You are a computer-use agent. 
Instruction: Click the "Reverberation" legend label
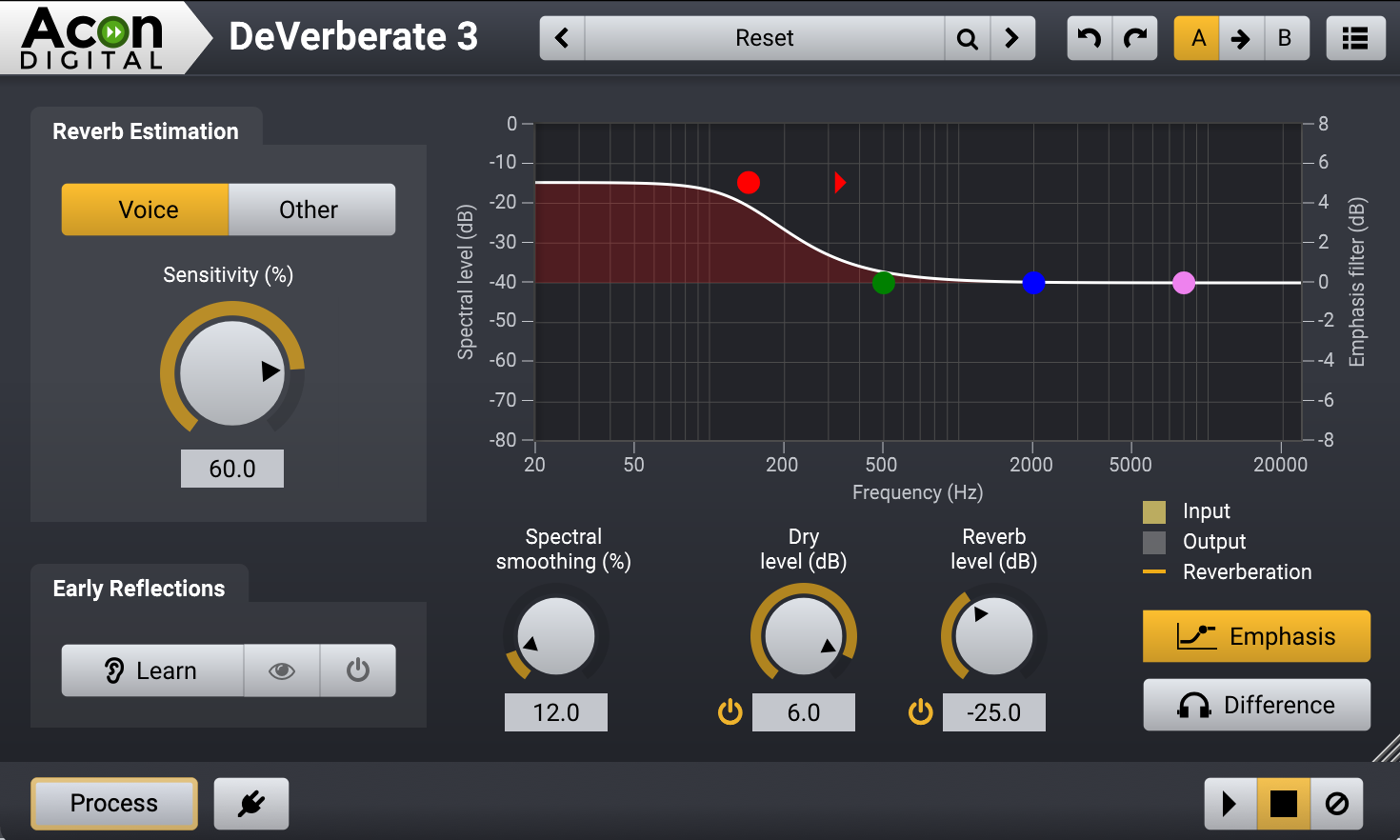point(1248,571)
